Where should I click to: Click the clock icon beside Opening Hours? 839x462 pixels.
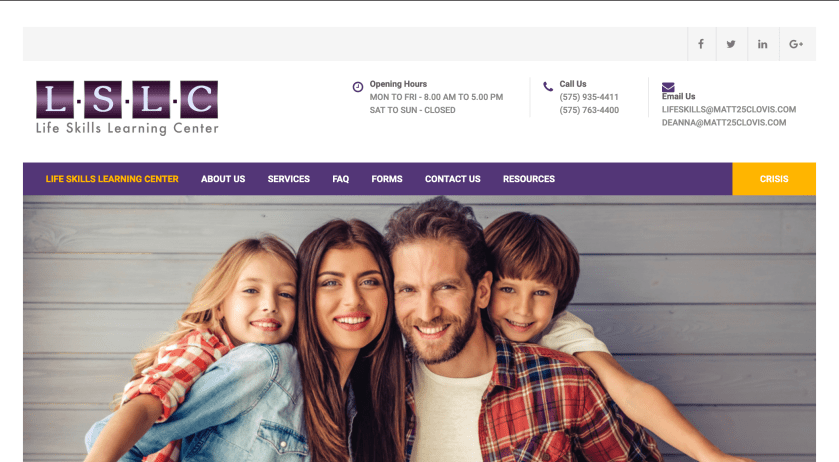[358, 87]
